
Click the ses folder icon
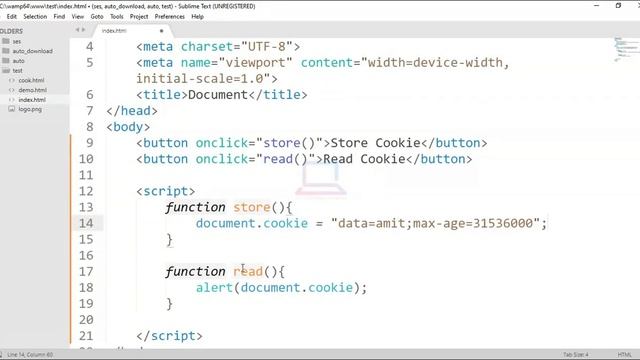(x=6, y=41)
